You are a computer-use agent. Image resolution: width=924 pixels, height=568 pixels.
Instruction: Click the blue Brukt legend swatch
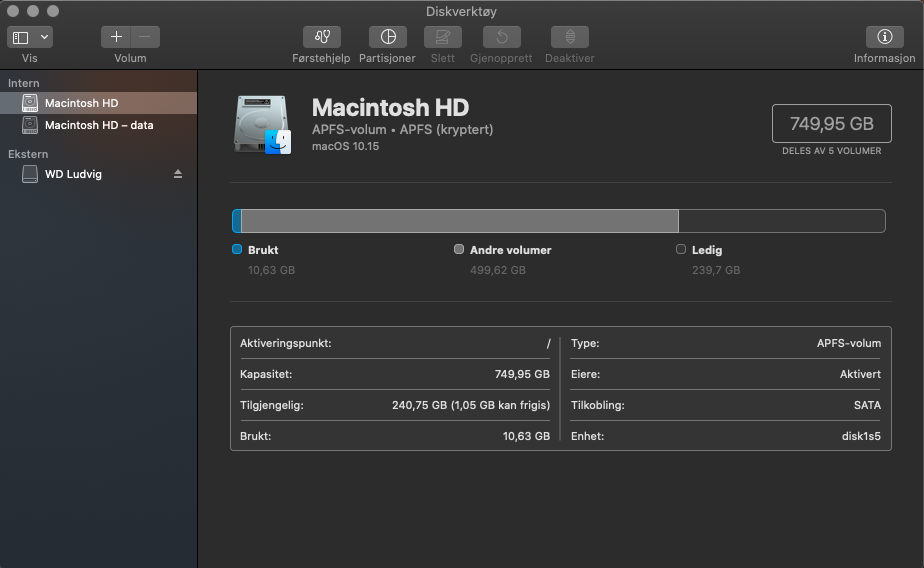[237, 249]
